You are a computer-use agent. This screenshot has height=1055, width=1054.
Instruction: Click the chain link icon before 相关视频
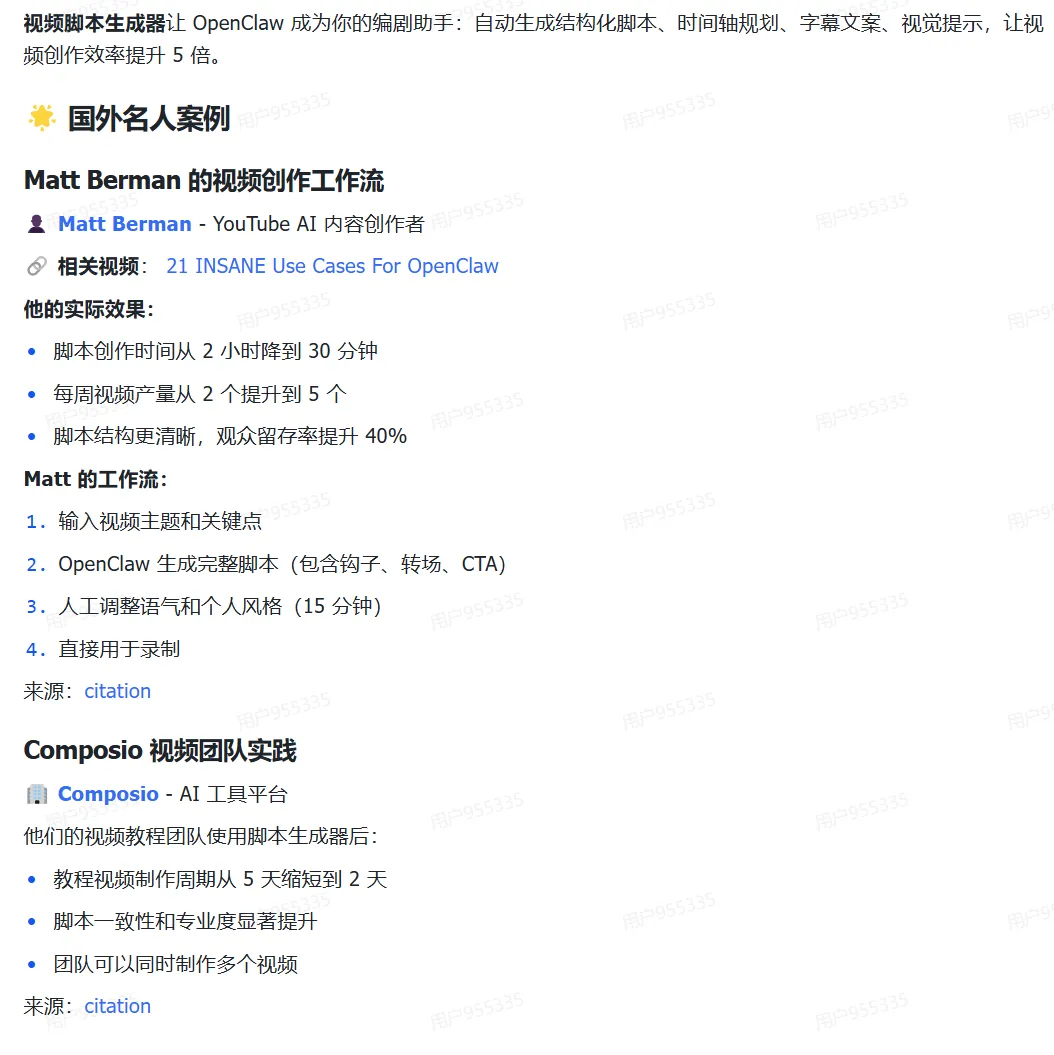(x=36, y=266)
